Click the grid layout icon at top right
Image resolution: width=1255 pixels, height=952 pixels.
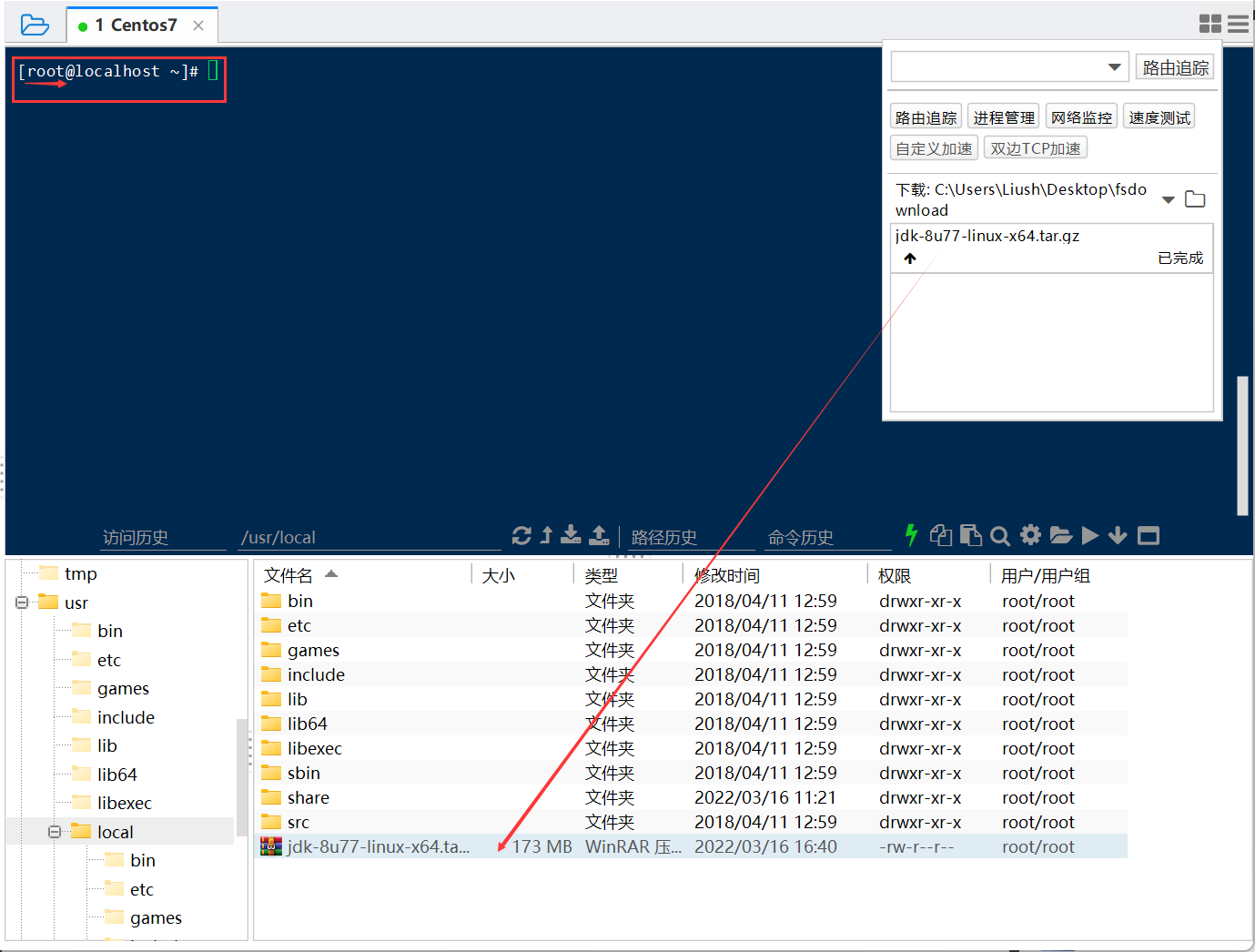(1210, 24)
